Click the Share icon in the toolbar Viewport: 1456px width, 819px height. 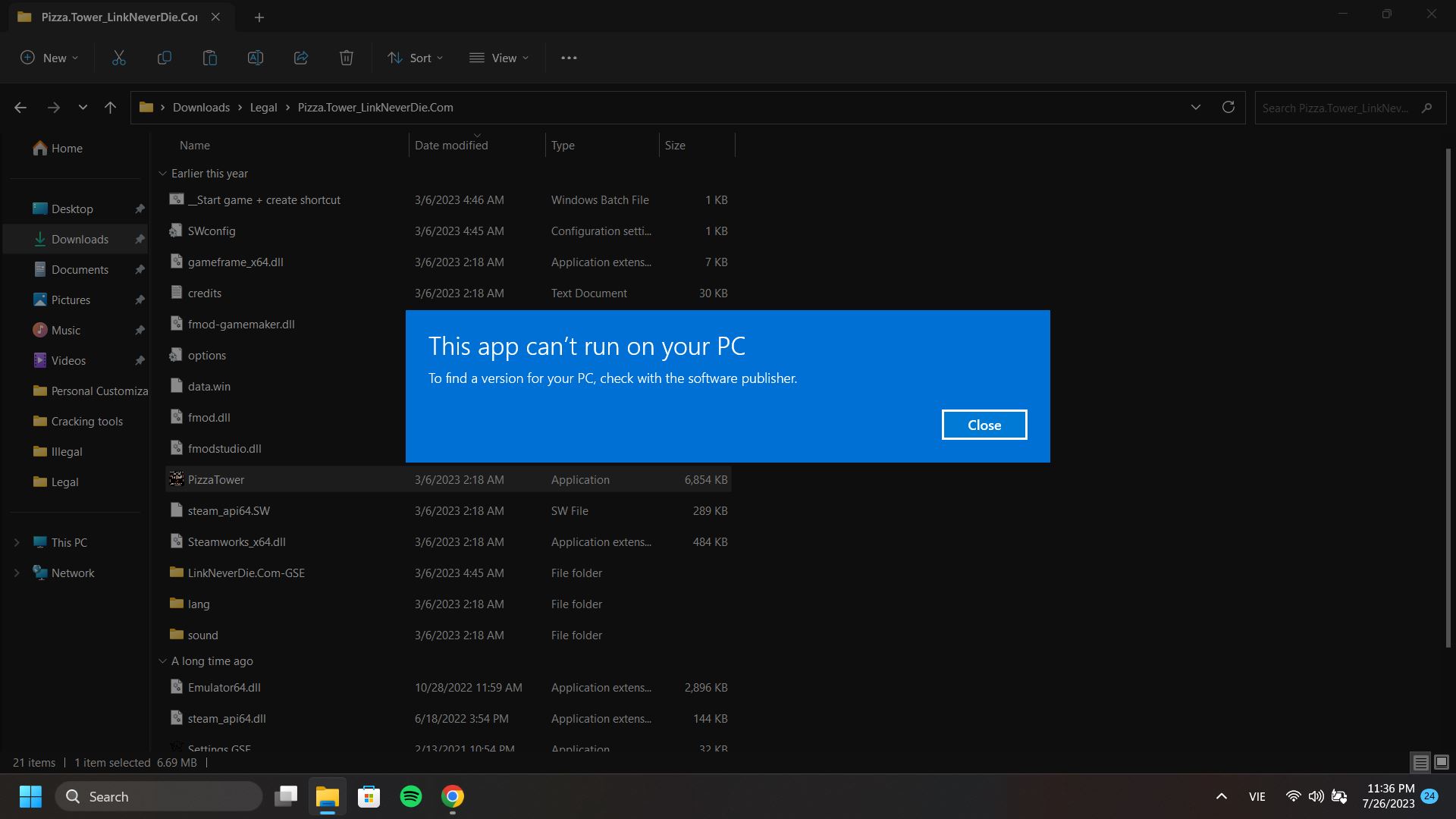[301, 58]
